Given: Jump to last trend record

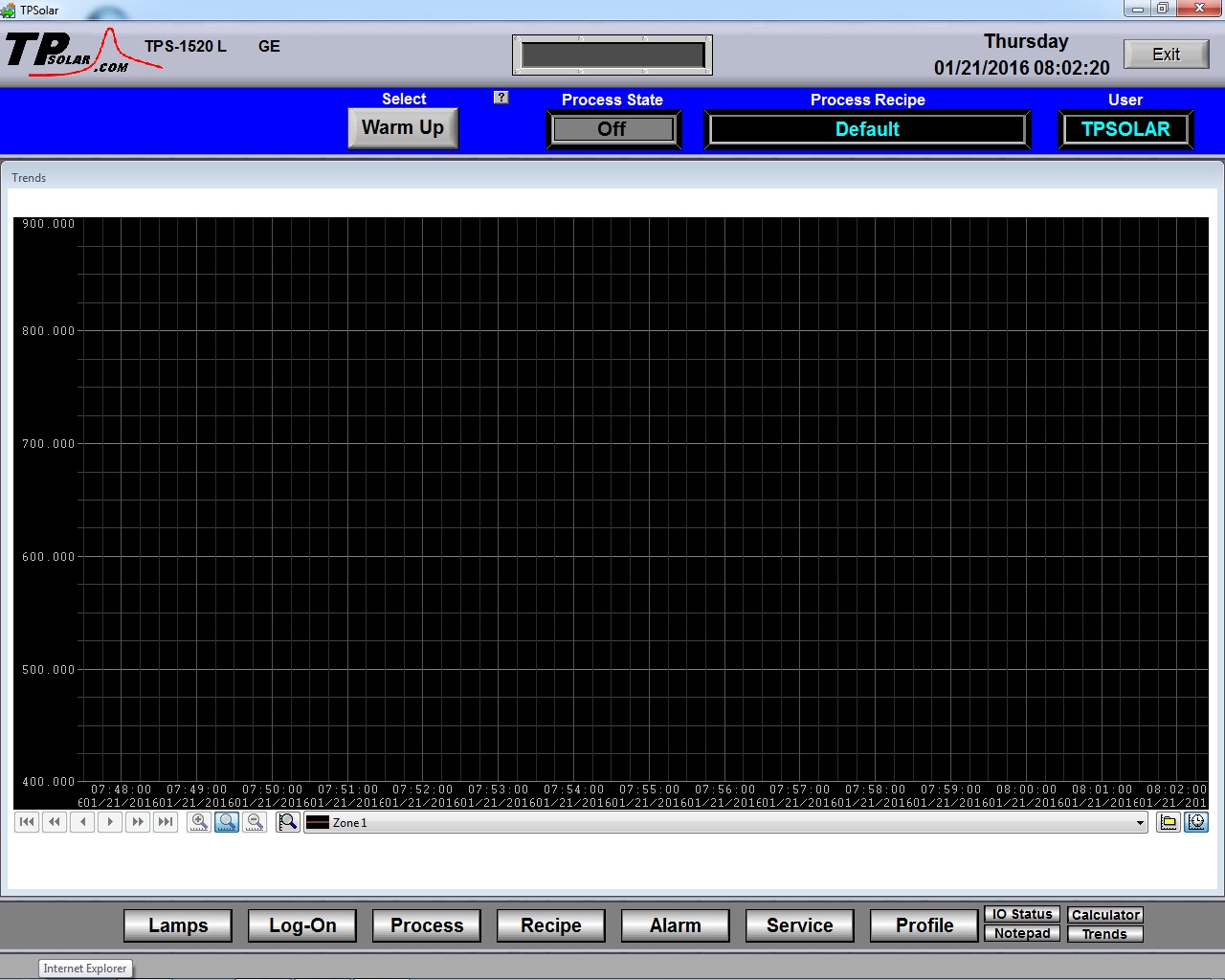Looking at the screenshot, I should (166, 822).
